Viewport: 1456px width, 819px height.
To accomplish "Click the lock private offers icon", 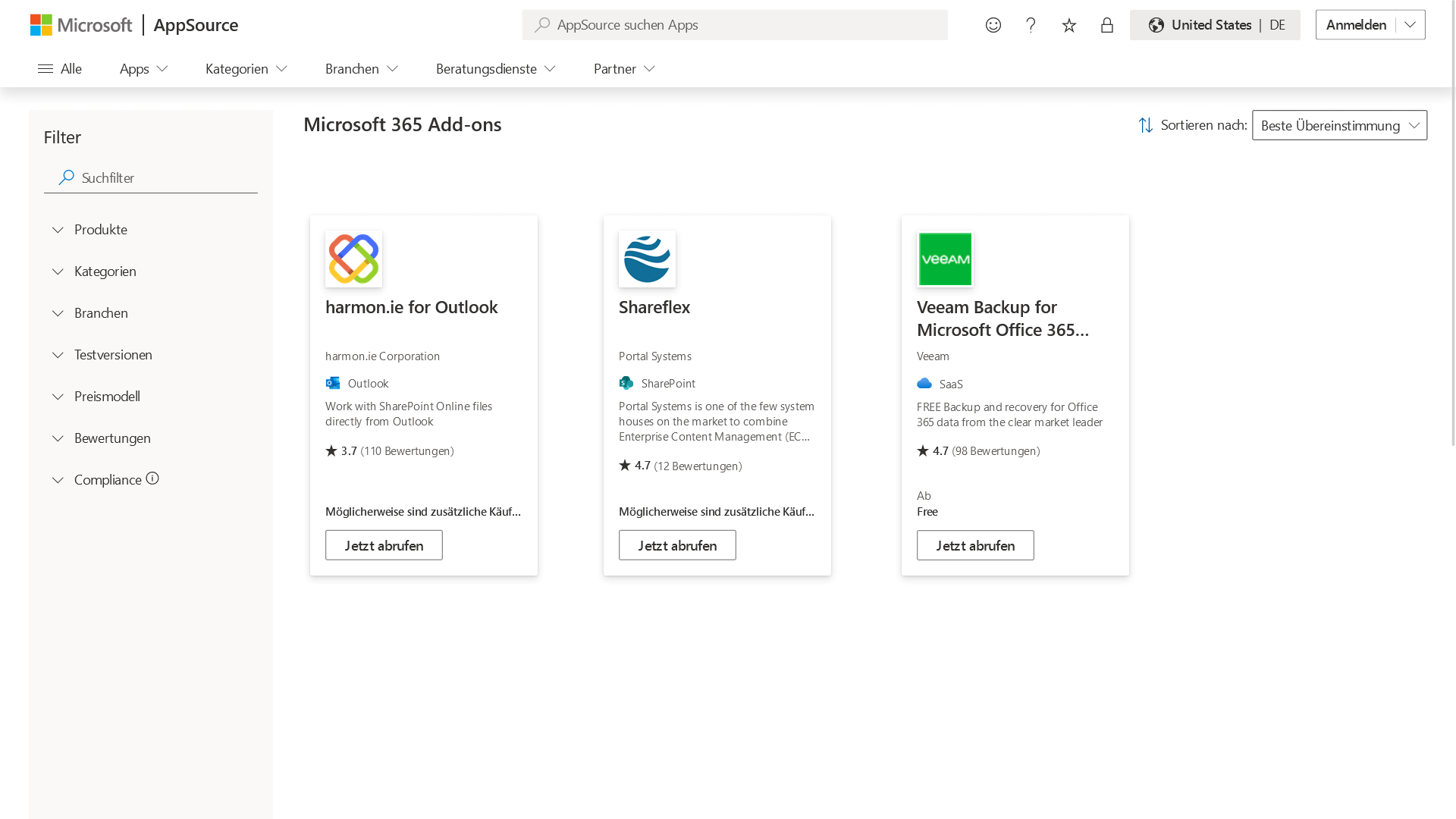I will point(1107,25).
